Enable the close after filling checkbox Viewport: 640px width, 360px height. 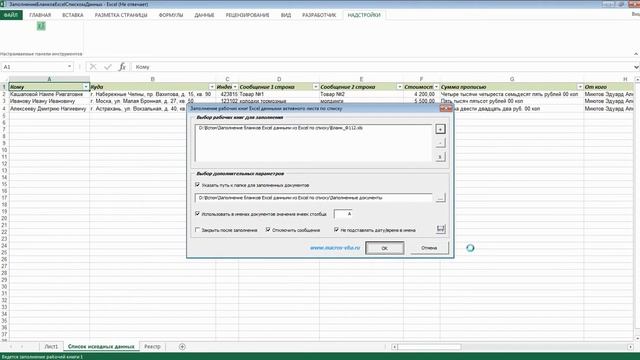[198, 230]
